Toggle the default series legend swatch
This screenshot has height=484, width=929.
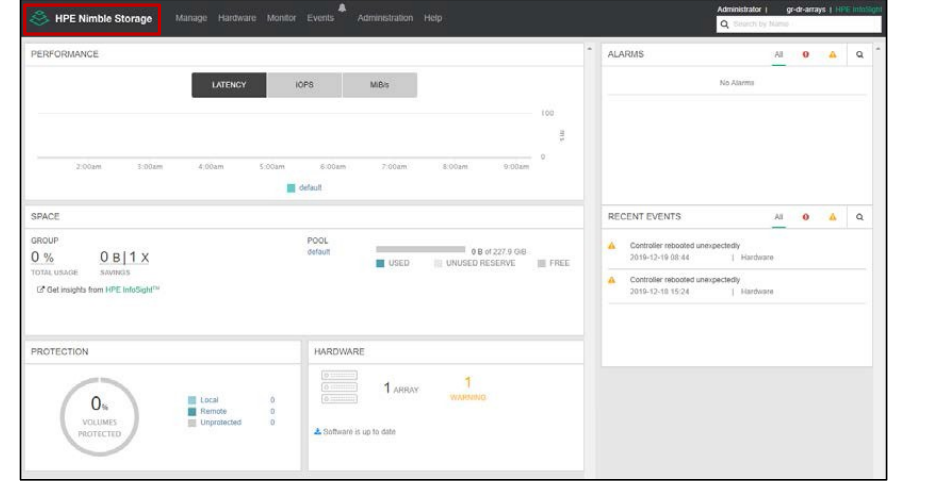tap(291, 188)
